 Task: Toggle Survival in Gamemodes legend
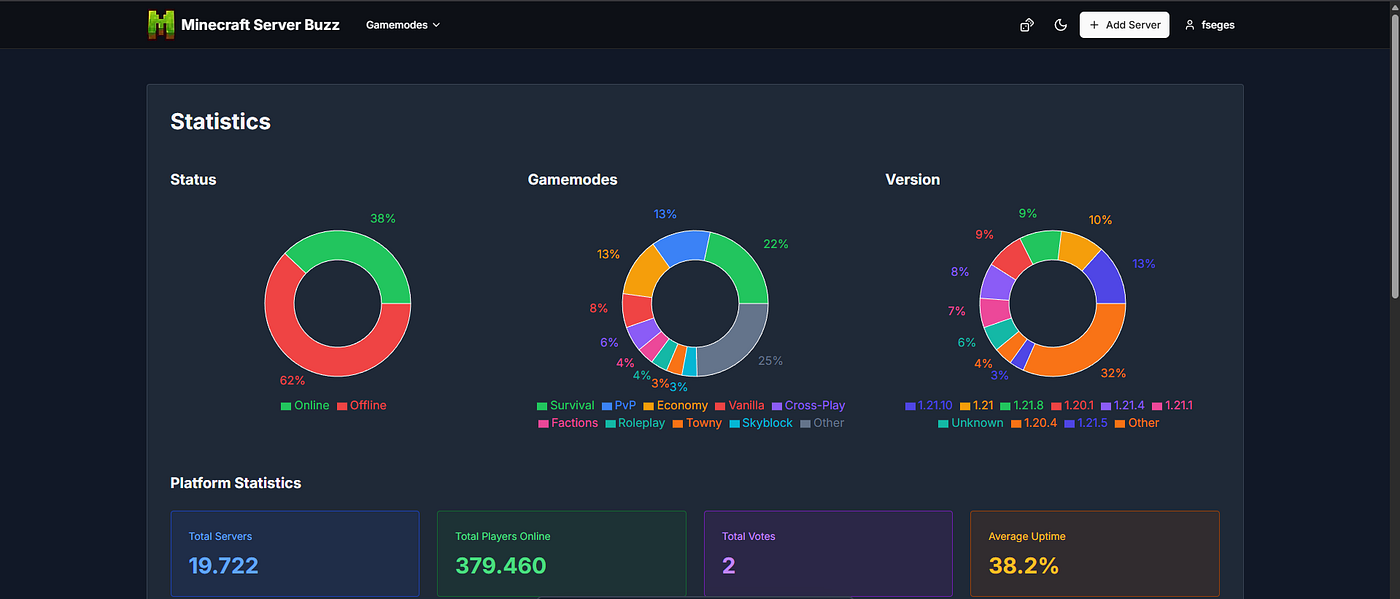point(566,405)
